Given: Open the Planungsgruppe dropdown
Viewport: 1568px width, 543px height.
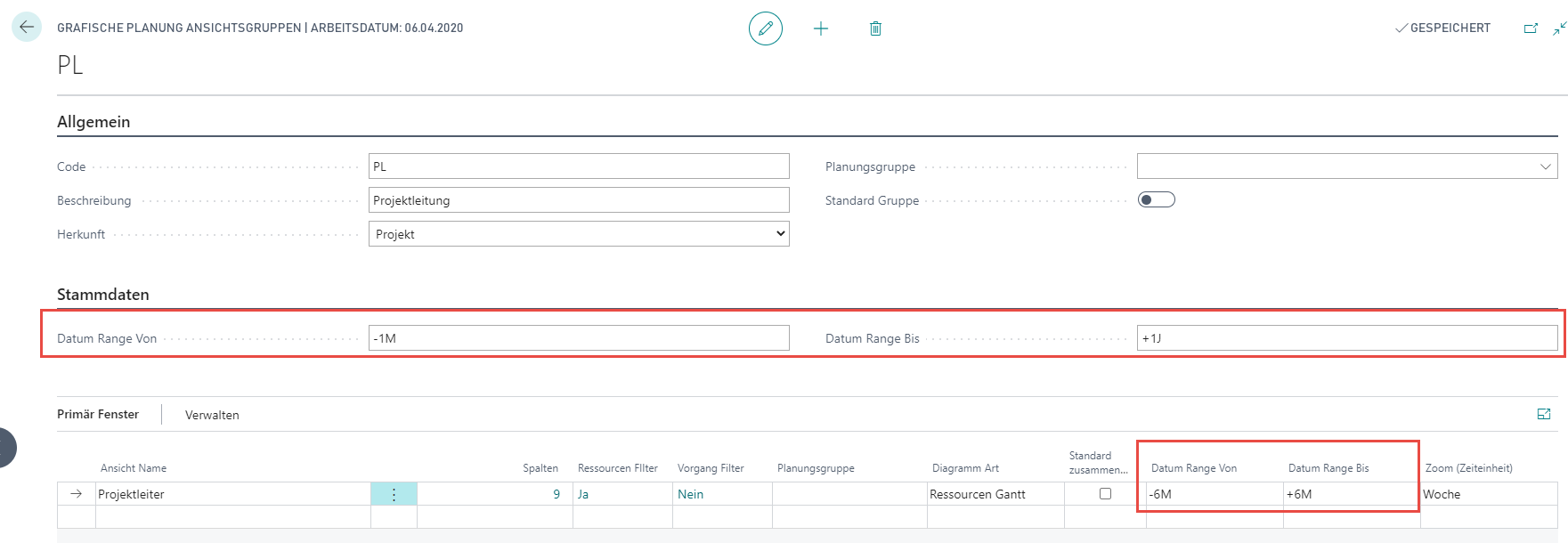Looking at the screenshot, I should 1545,166.
